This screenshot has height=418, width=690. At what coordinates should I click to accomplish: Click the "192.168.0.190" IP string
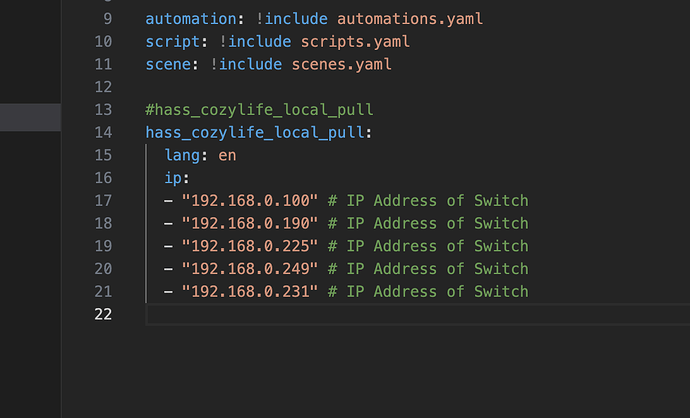(x=250, y=223)
